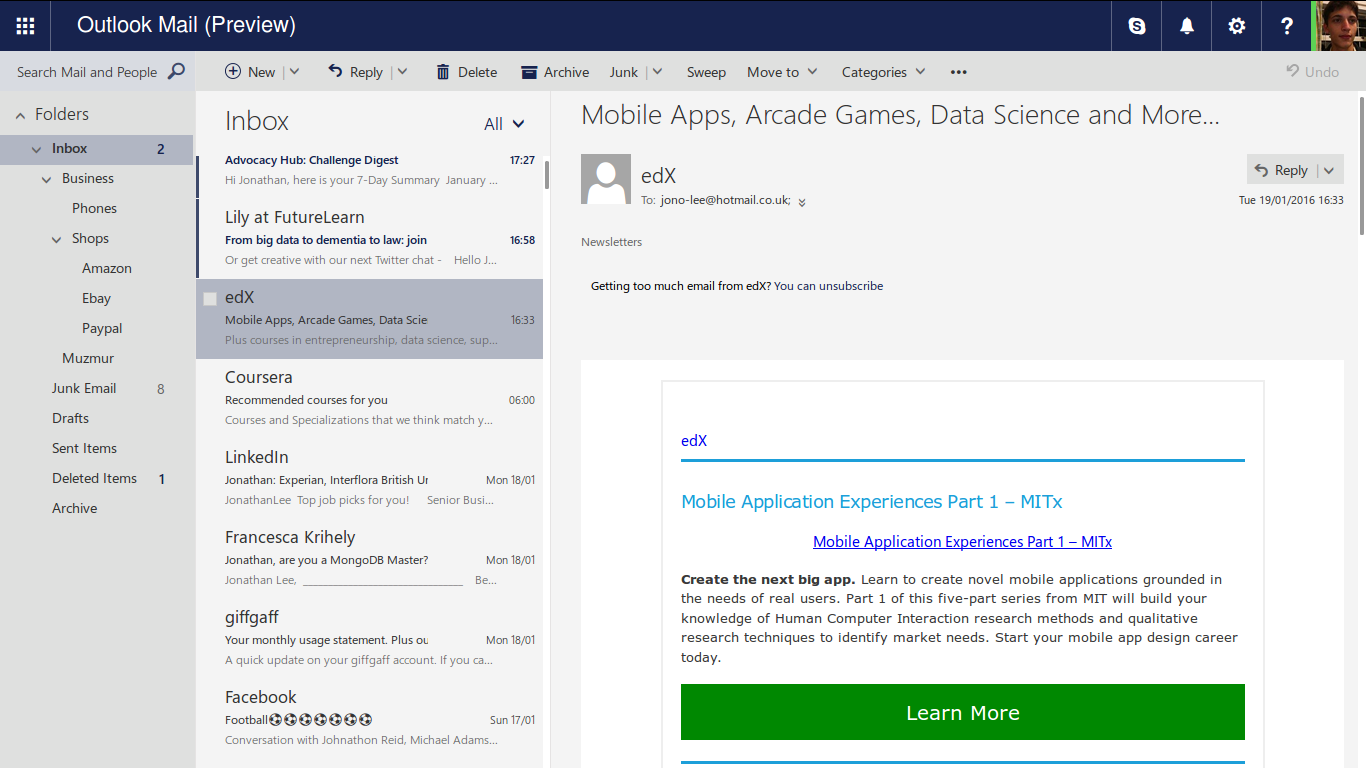The image size is (1366, 768).
Task: Click the edX sender avatar
Action: pyautogui.click(x=606, y=179)
